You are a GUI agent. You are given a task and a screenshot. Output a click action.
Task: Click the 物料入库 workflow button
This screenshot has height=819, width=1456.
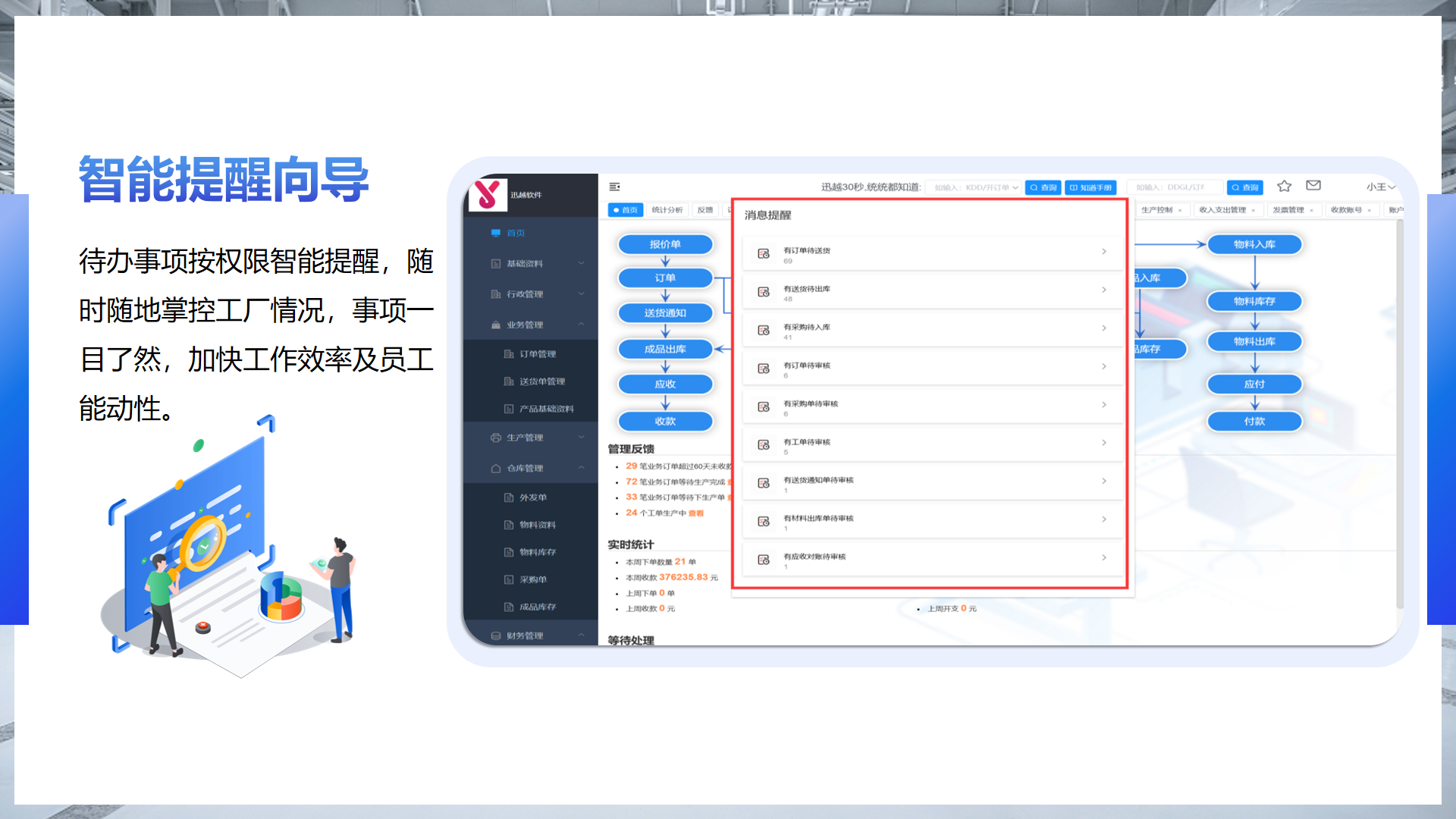click(1254, 244)
